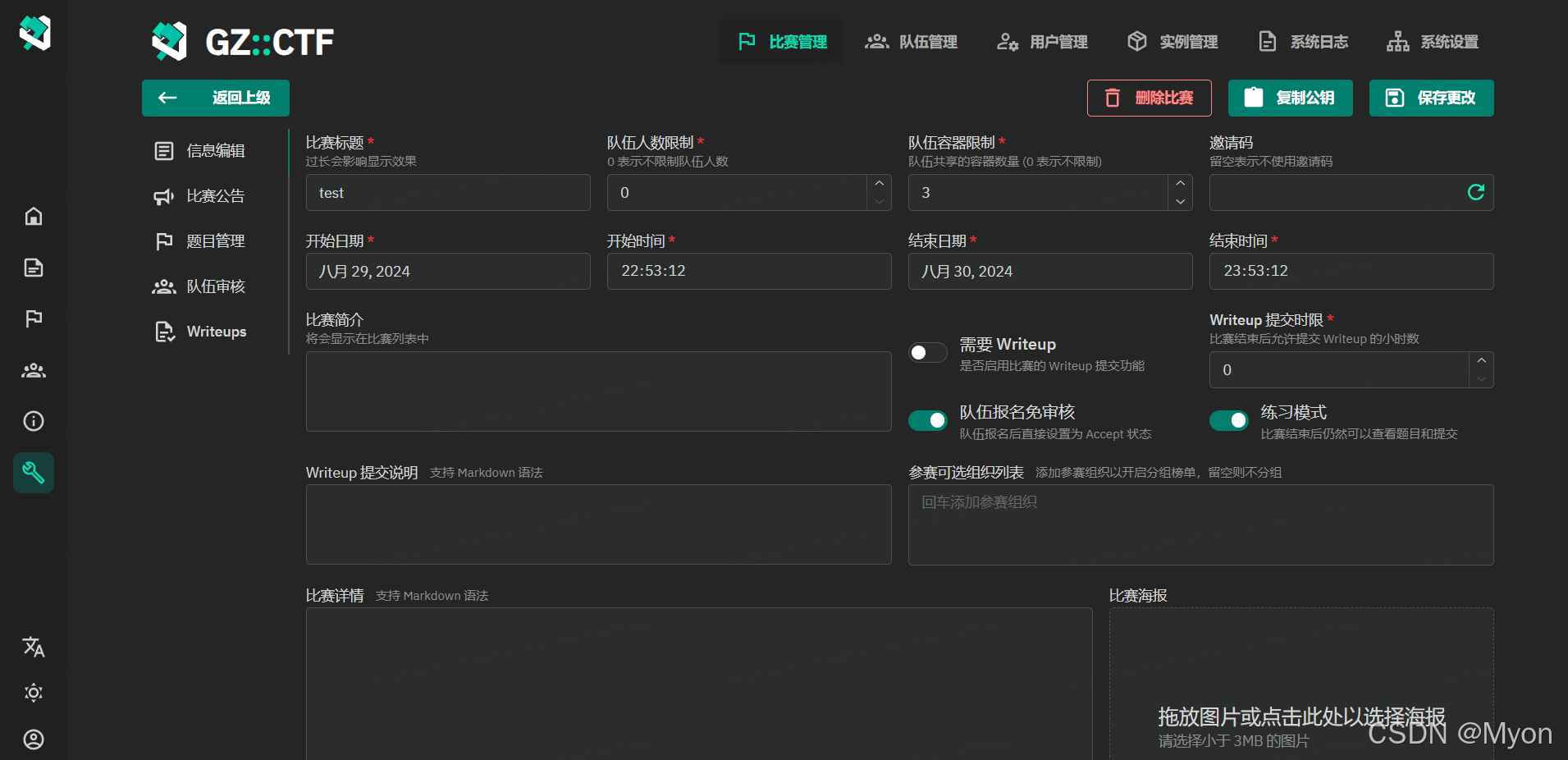Click the 比赛详情 text area

coord(699,684)
